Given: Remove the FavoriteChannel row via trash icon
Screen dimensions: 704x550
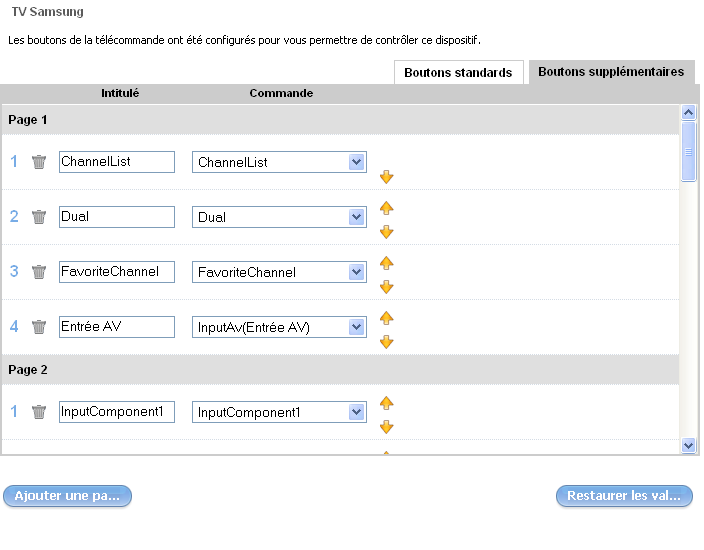Looking at the screenshot, I should 39,272.
